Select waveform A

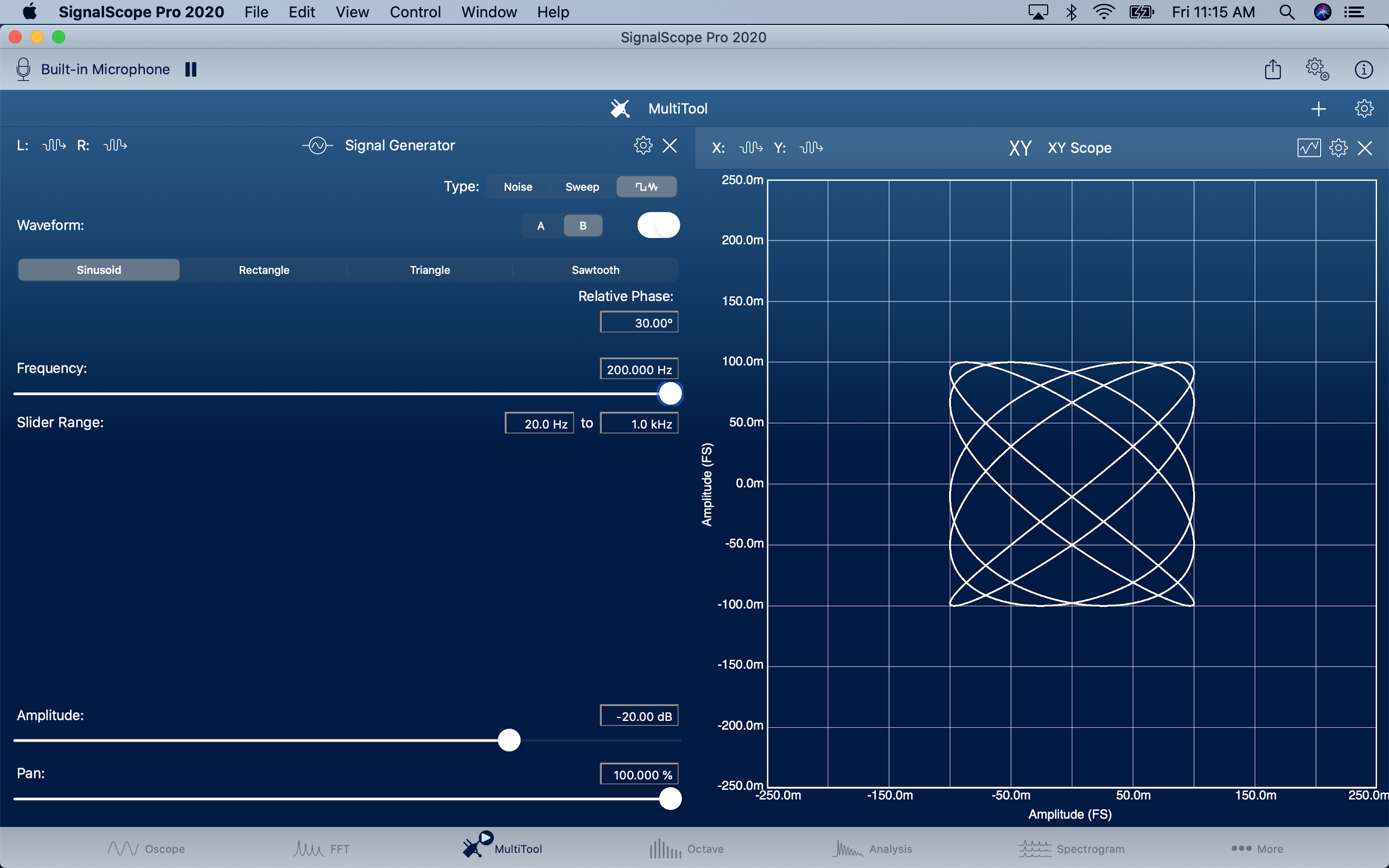pos(540,226)
